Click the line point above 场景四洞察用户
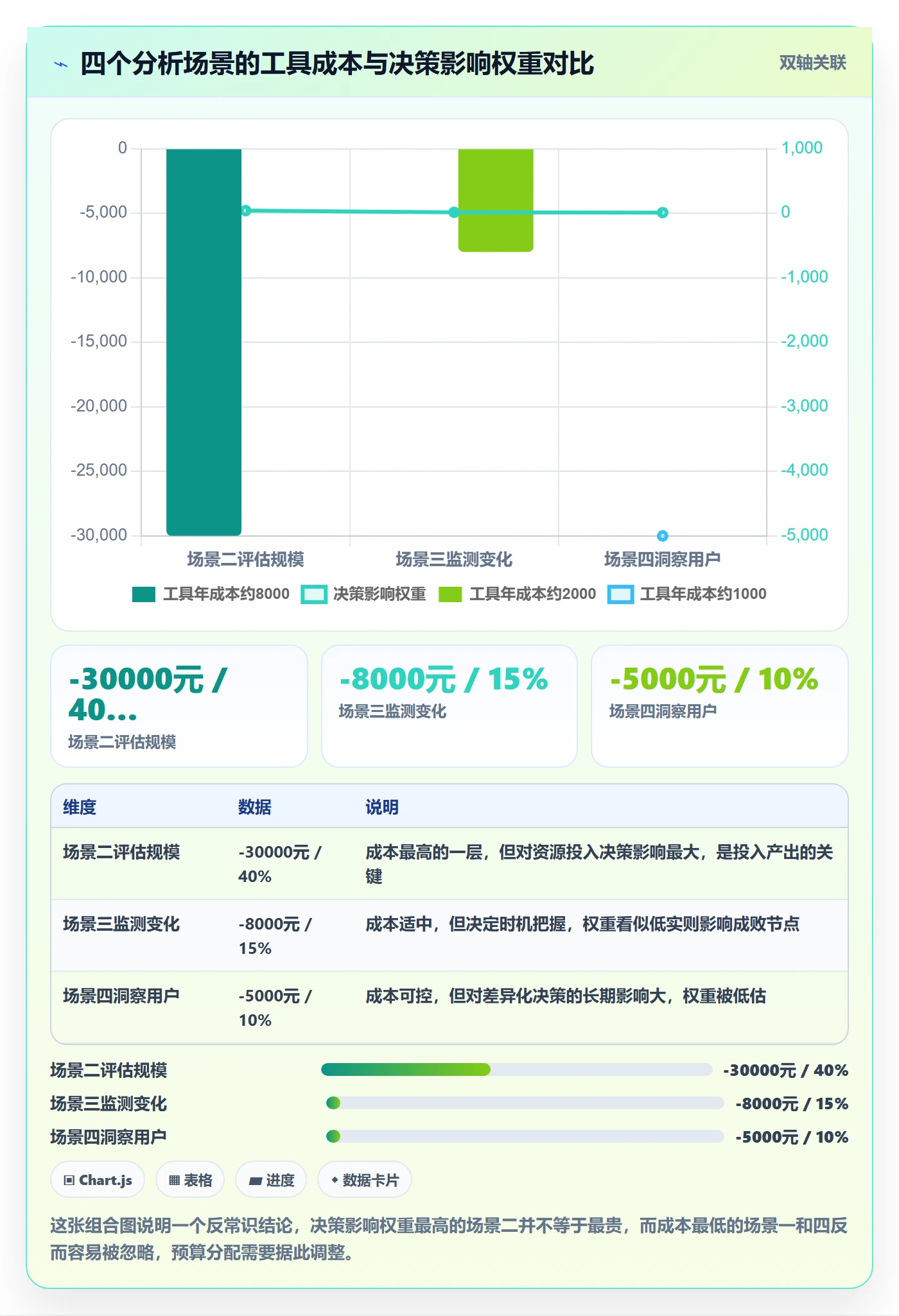 click(x=663, y=212)
